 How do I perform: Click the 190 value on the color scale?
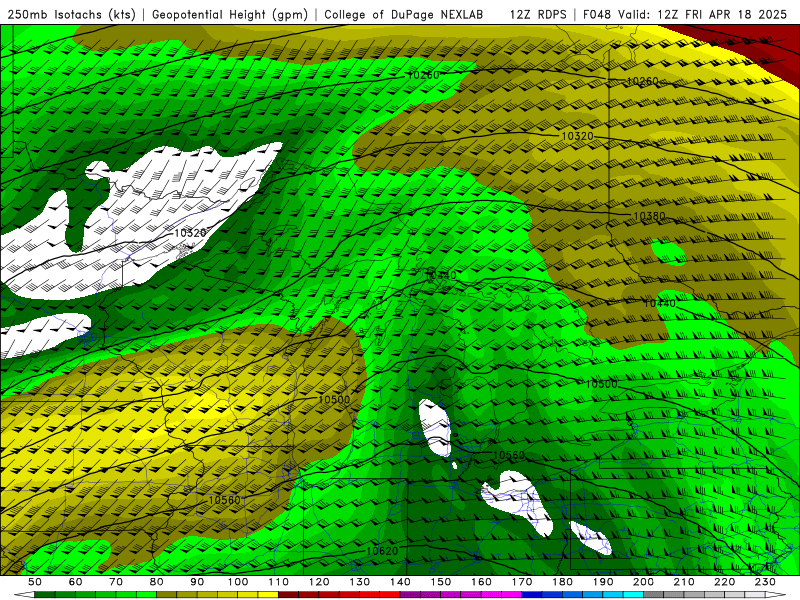[x=603, y=582]
